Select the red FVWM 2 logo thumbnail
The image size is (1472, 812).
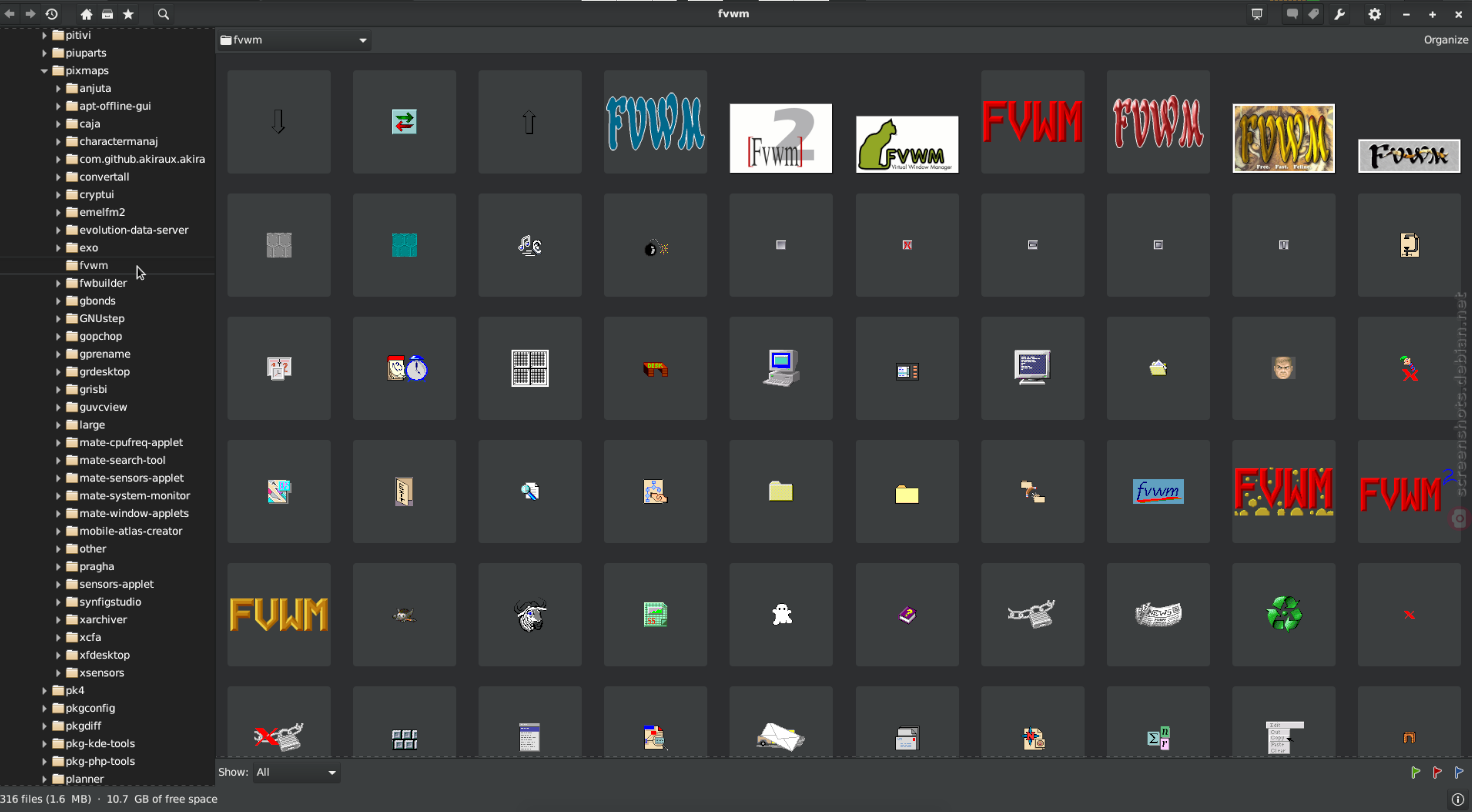pyautogui.click(x=1409, y=491)
